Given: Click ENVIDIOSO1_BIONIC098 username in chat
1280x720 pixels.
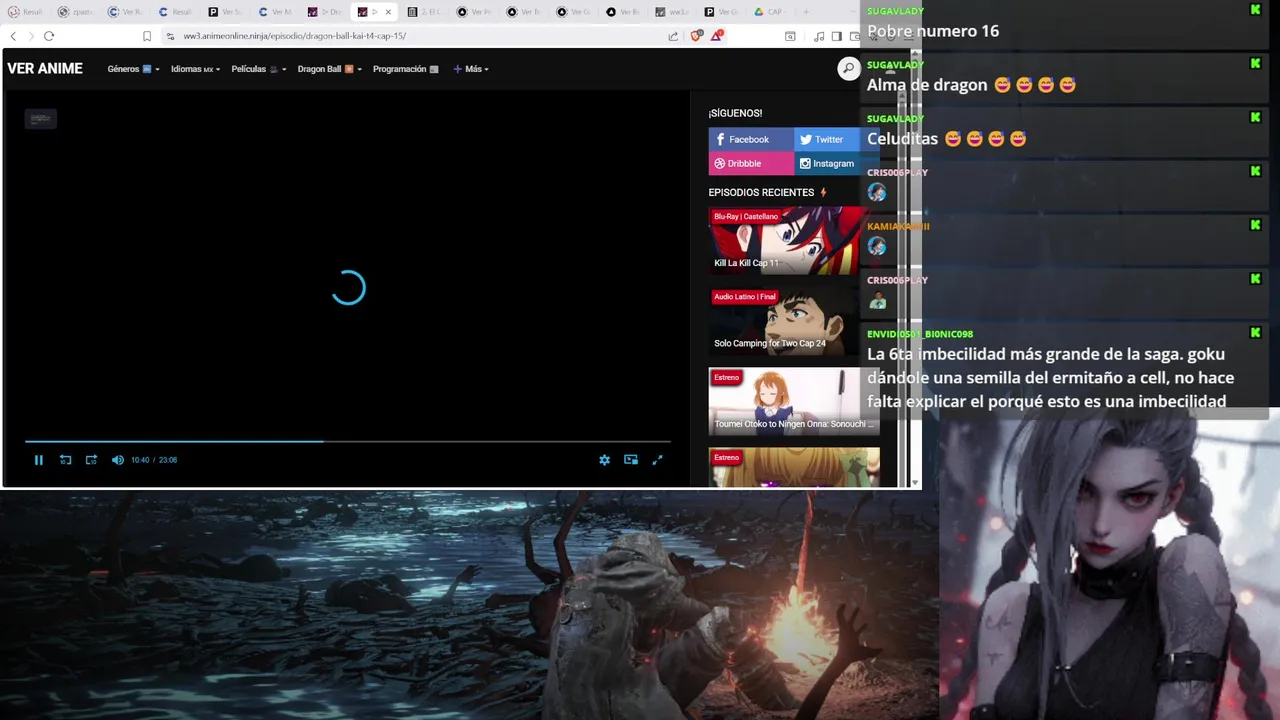Looking at the screenshot, I should point(920,334).
